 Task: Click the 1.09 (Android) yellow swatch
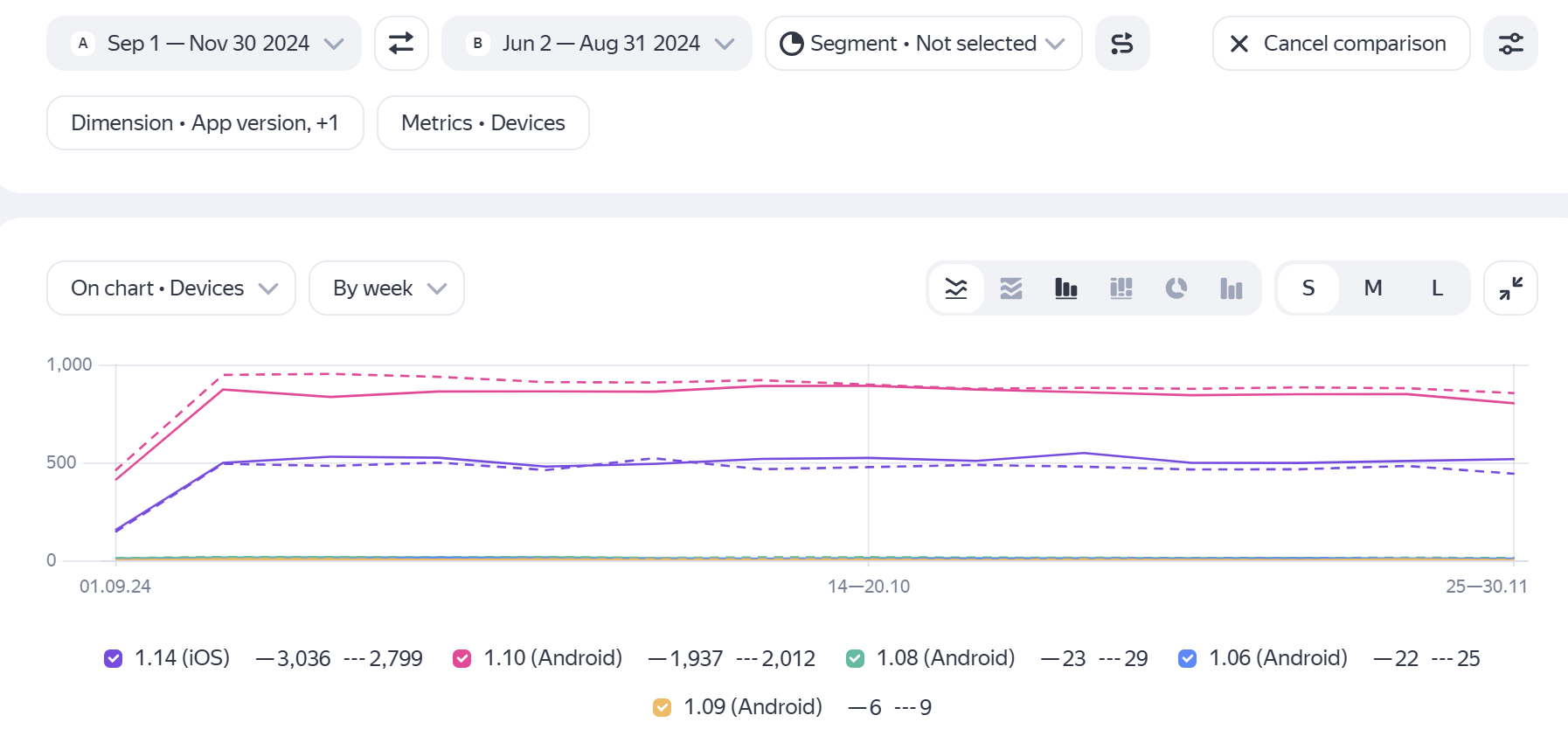(663, 707)
